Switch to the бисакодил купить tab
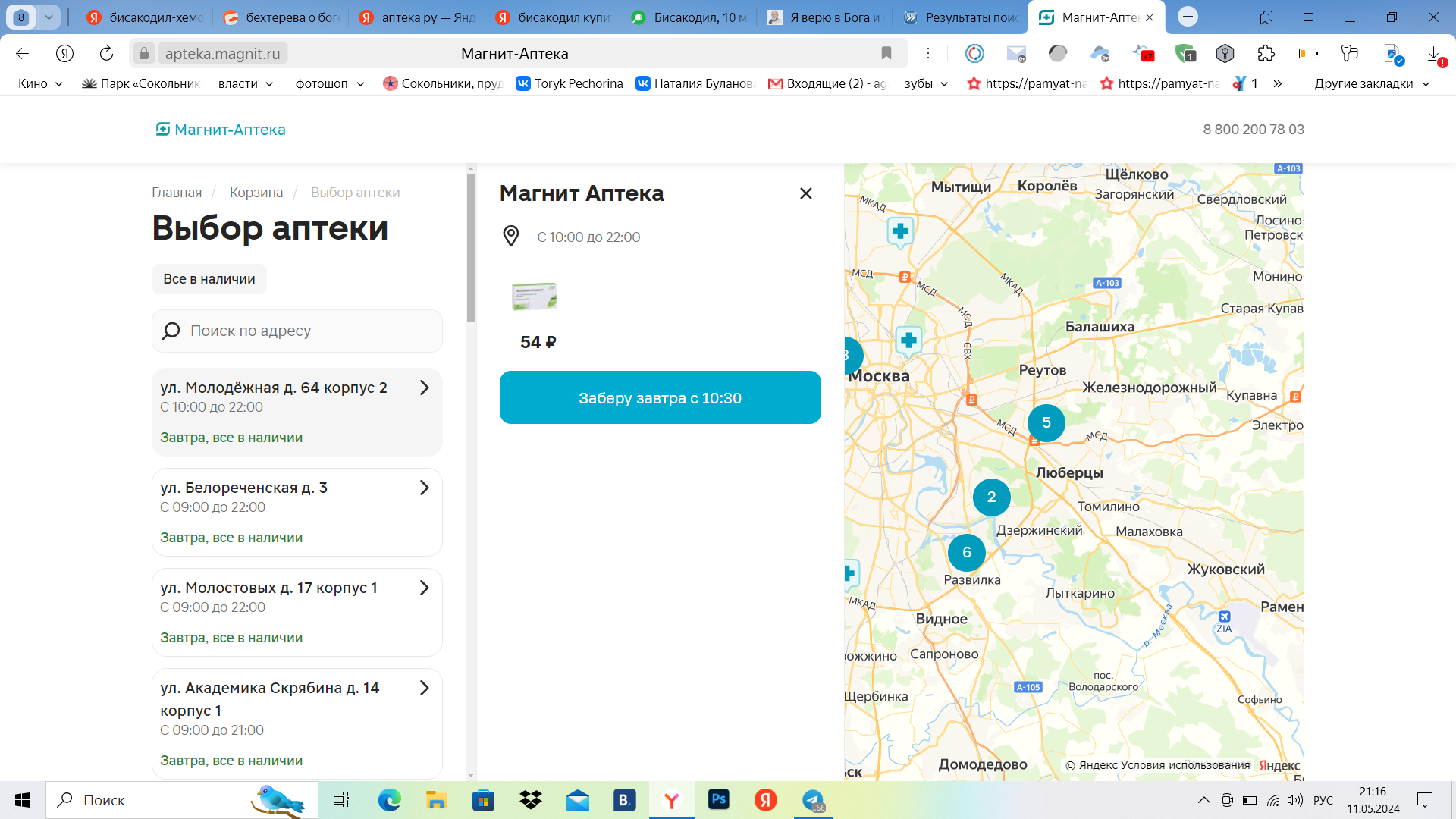This screenshot has height=819, width=1456. point(553,17)
